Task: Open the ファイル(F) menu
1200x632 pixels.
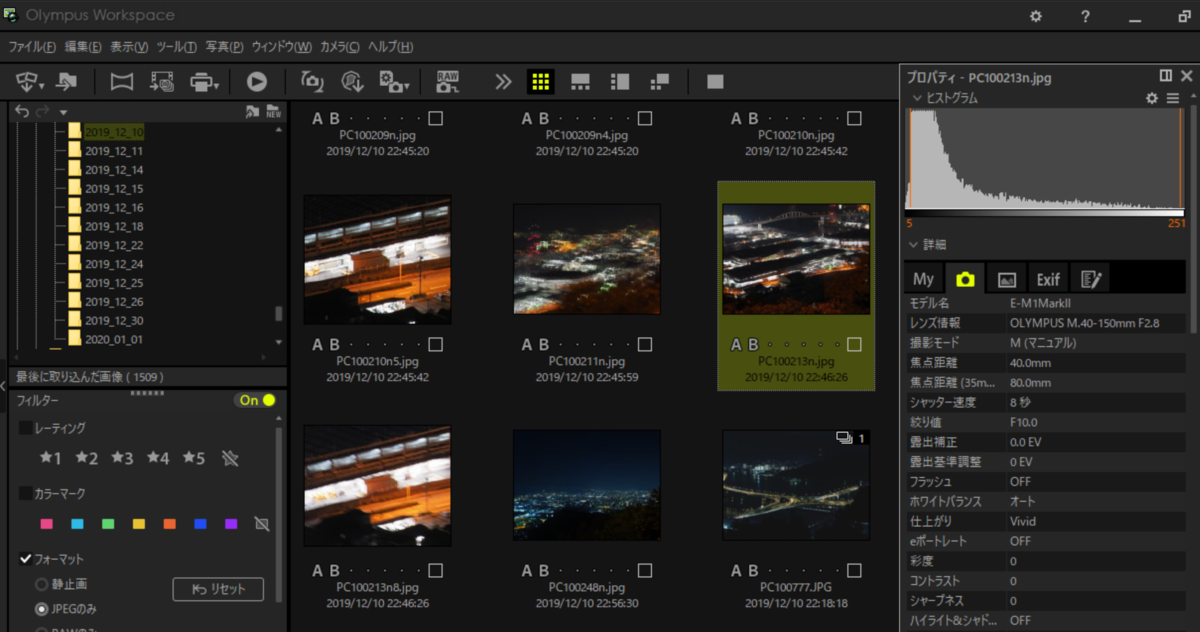Action: click(x=33, y=47)
